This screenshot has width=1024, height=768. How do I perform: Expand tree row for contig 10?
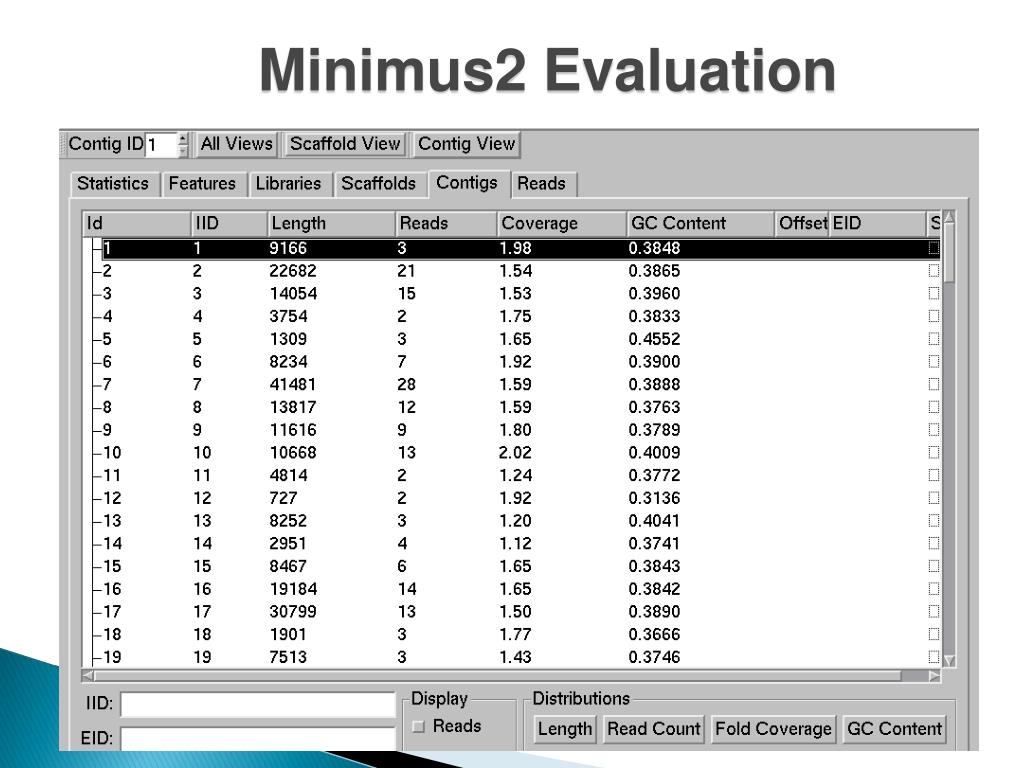[x=96, y=453]
